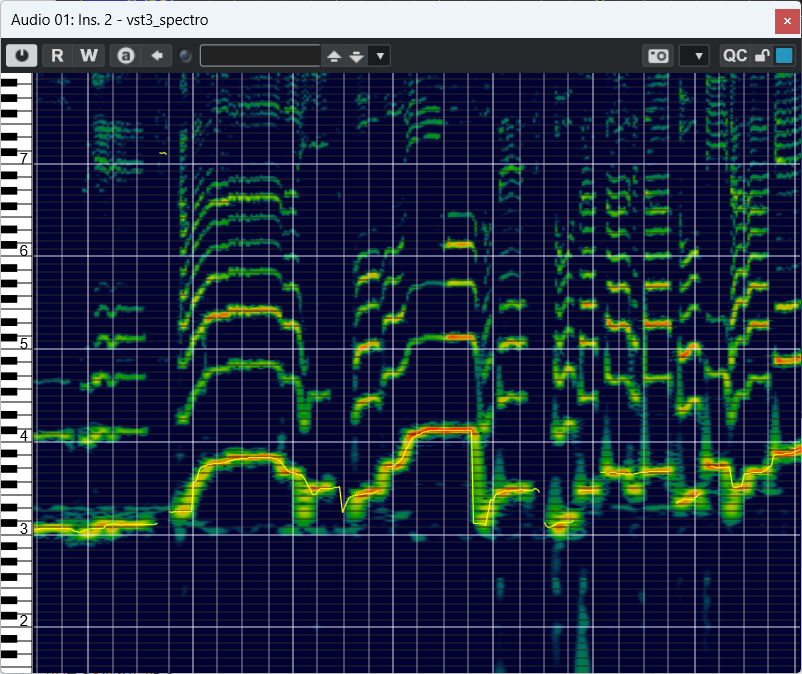The height and width of the screenshot is (674, 802).
Task: Open the preset management dropdown menu
Action: point(379,56)
